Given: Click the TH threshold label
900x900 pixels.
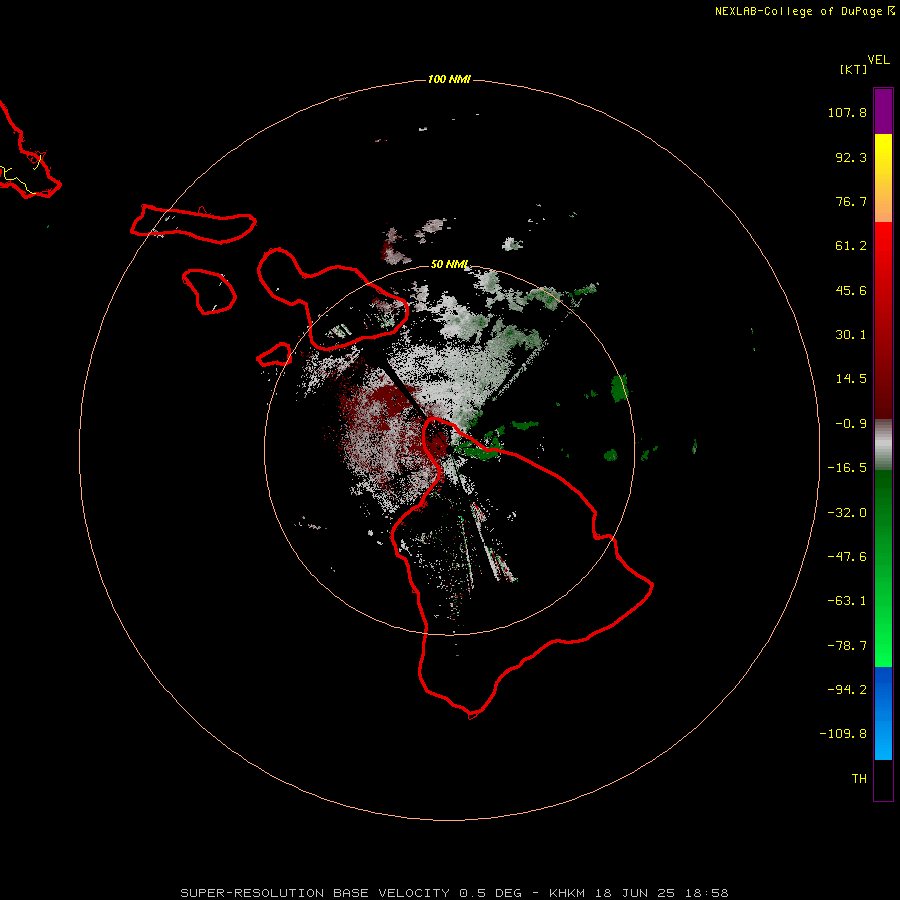Looking at the screenshot, I should (859, 779).
